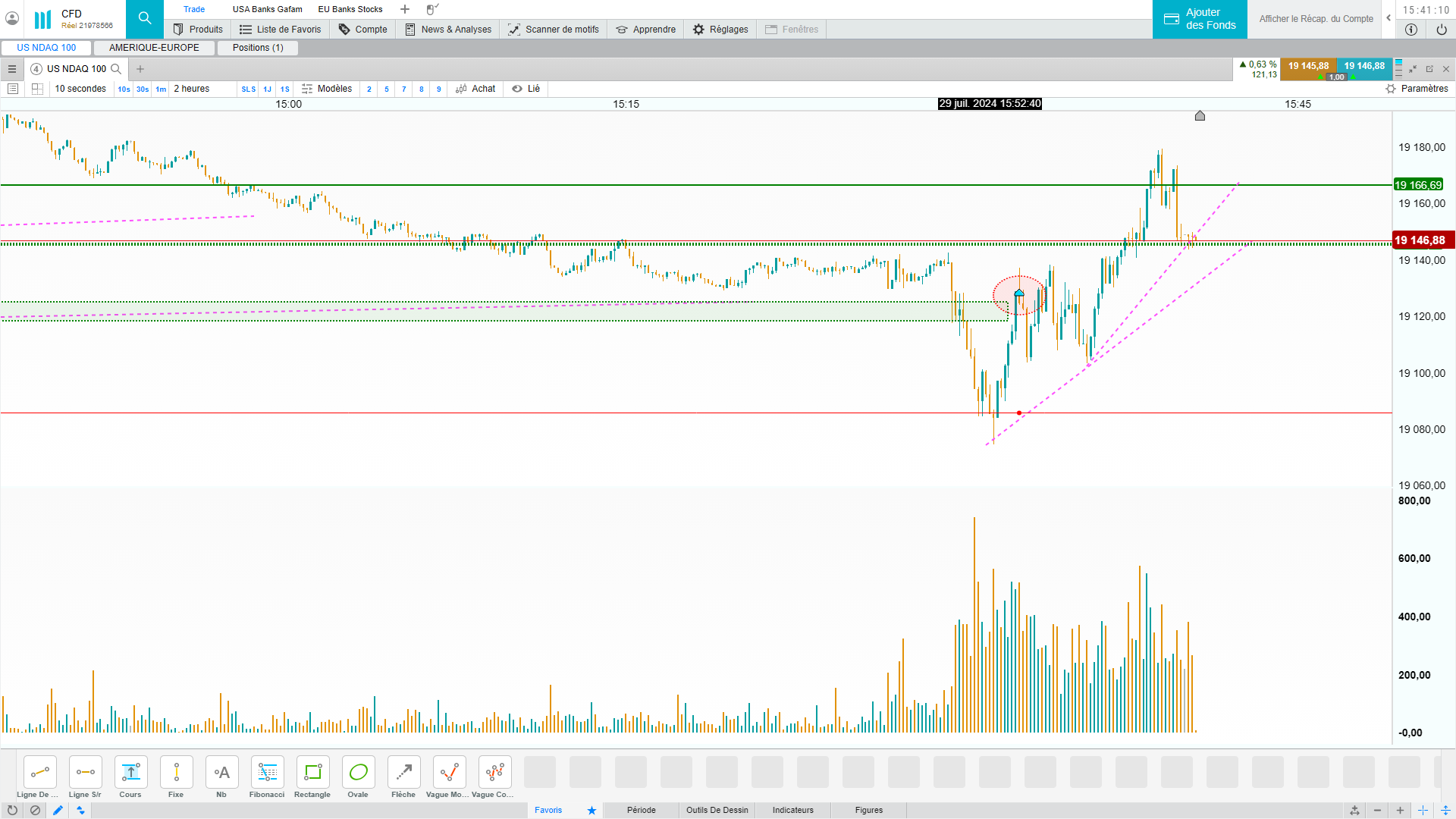The image size is (1456, 819).
Task: Open the 2 heures range dropdown
Action: tap(192, 89)
